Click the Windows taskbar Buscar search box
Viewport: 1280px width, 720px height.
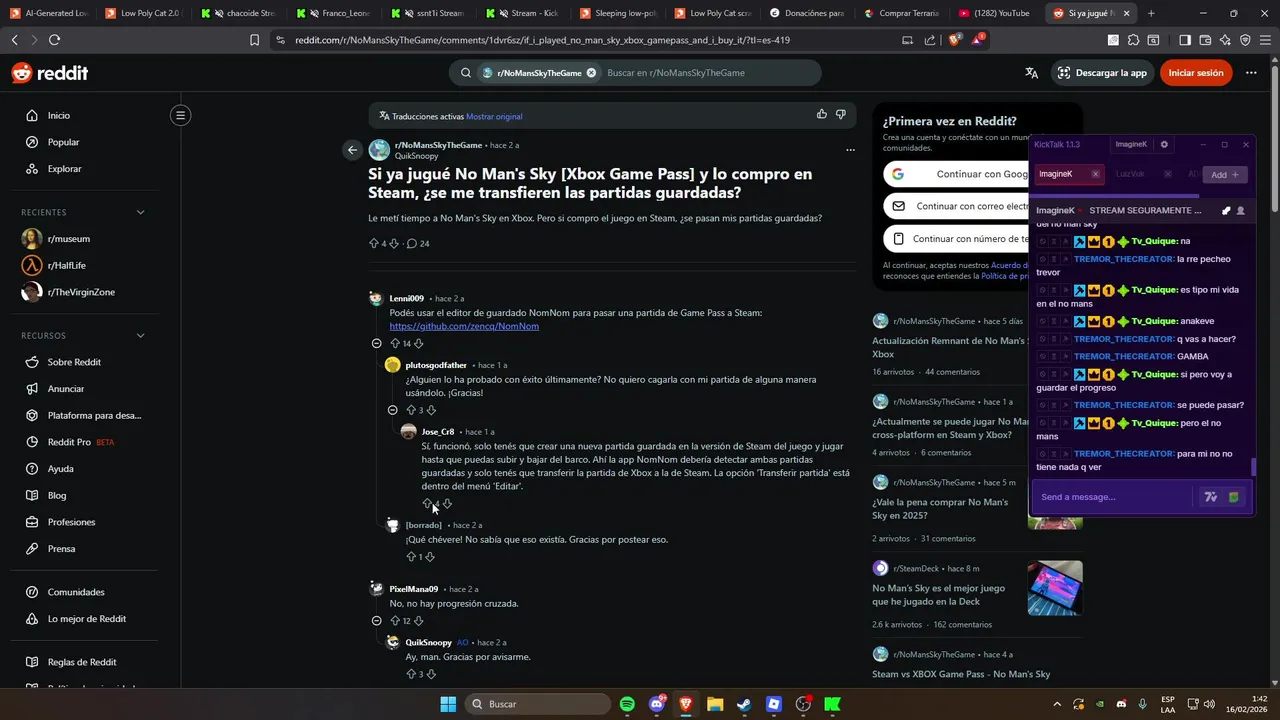(536, 704)
